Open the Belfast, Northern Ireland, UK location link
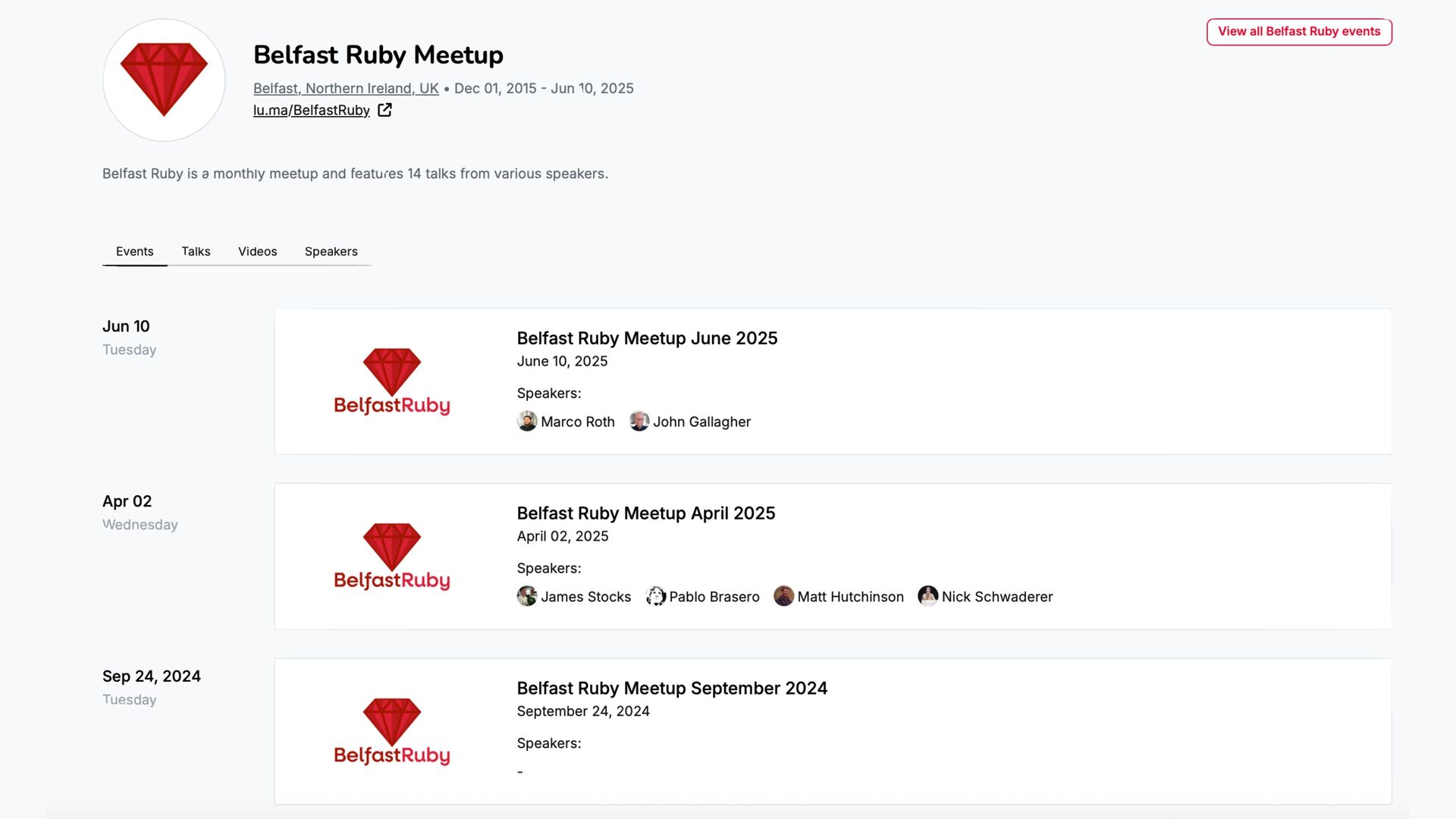The height and width of the screenshot is (819, 1456). tap(346, 88)
